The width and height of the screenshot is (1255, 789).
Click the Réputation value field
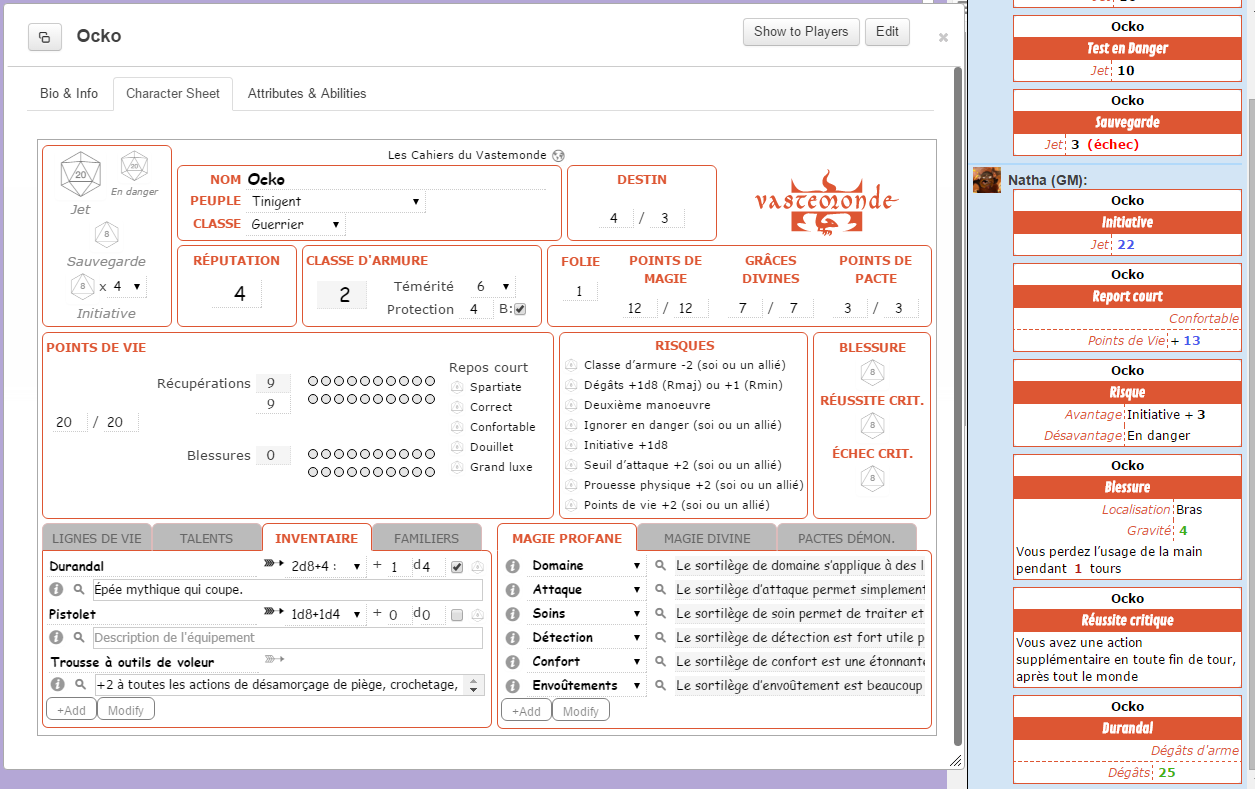pyautogui.click(x=239, y=294)
